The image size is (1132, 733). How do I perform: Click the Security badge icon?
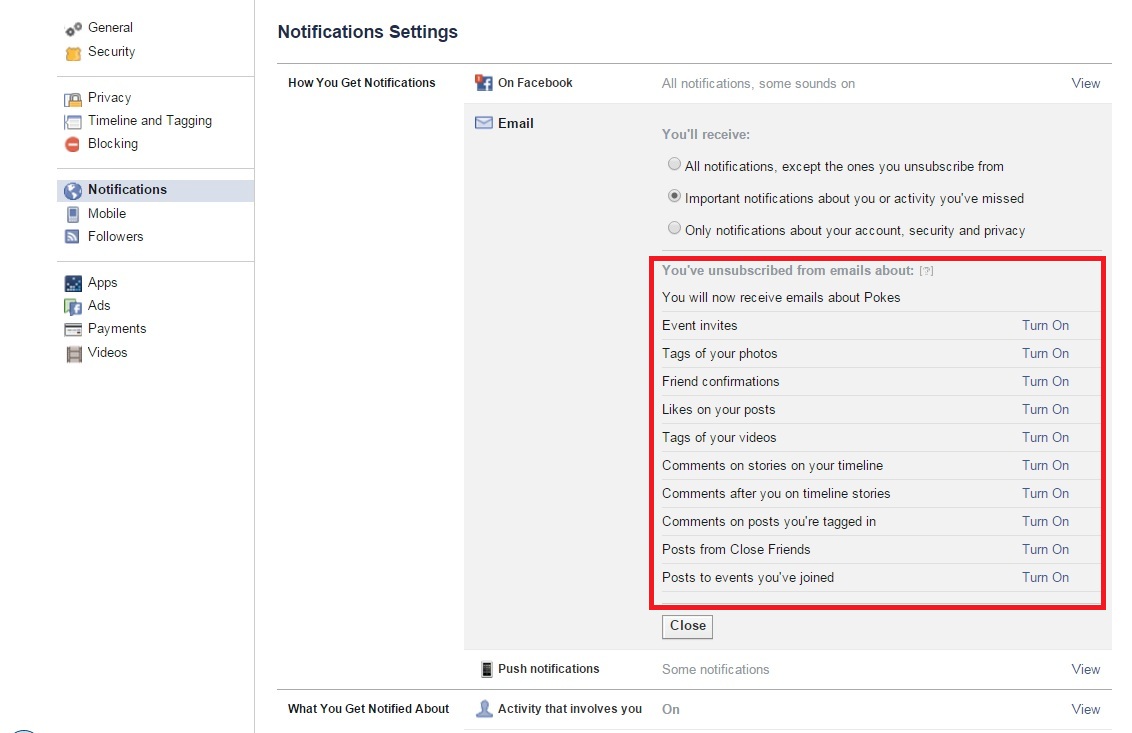coord(73,53)
